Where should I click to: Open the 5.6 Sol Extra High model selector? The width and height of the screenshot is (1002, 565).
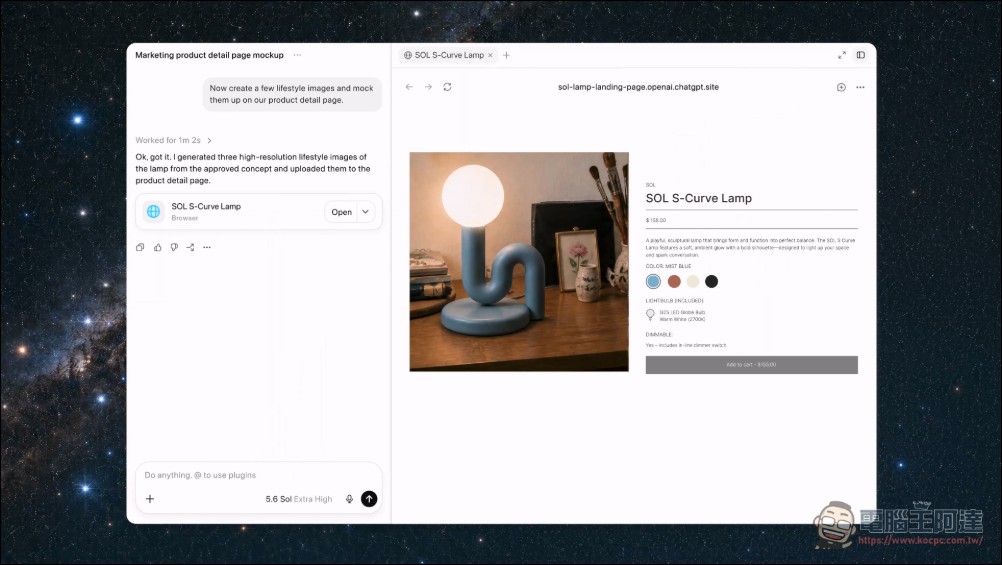click(299, 499)
